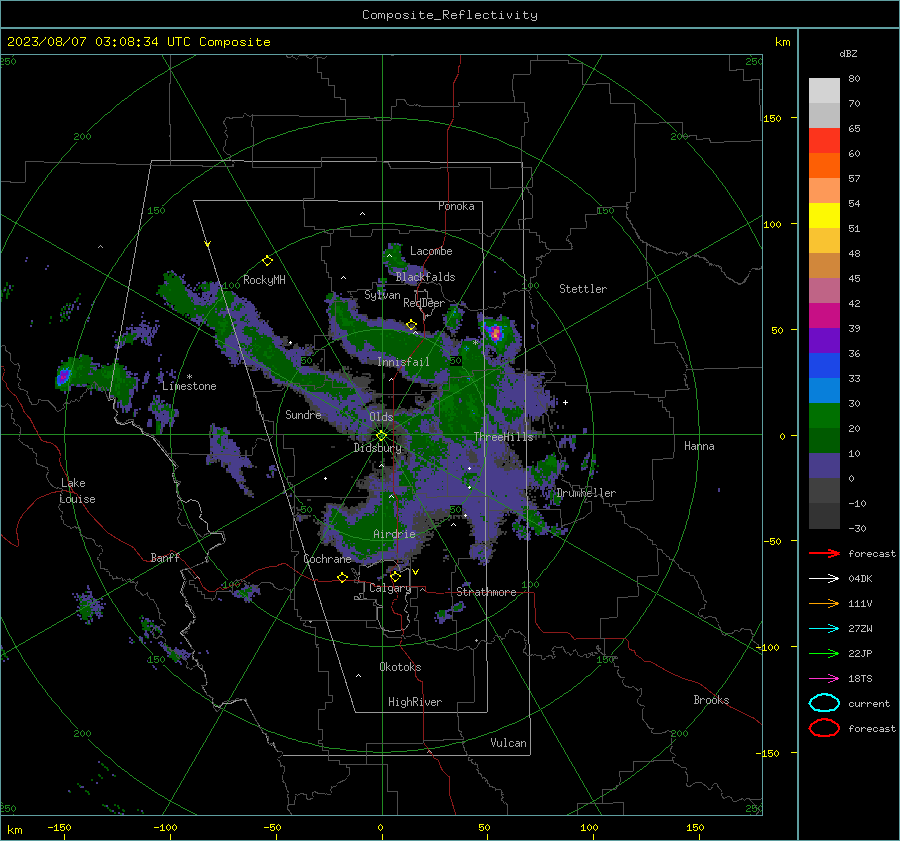Click the ThreeHills town label

click(x=503, y=437)
